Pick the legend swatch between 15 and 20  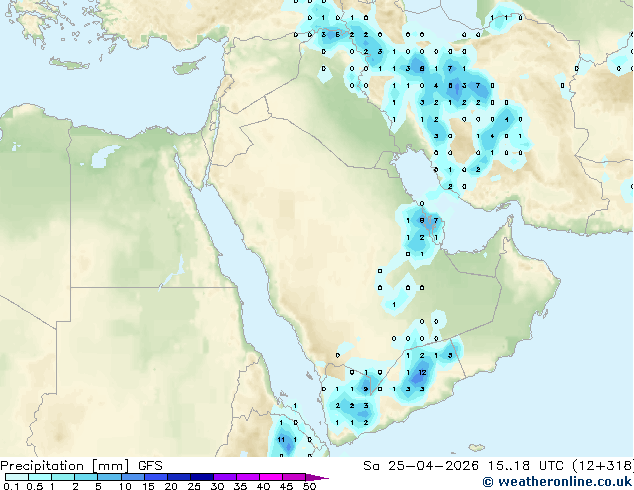click(156, 477)
